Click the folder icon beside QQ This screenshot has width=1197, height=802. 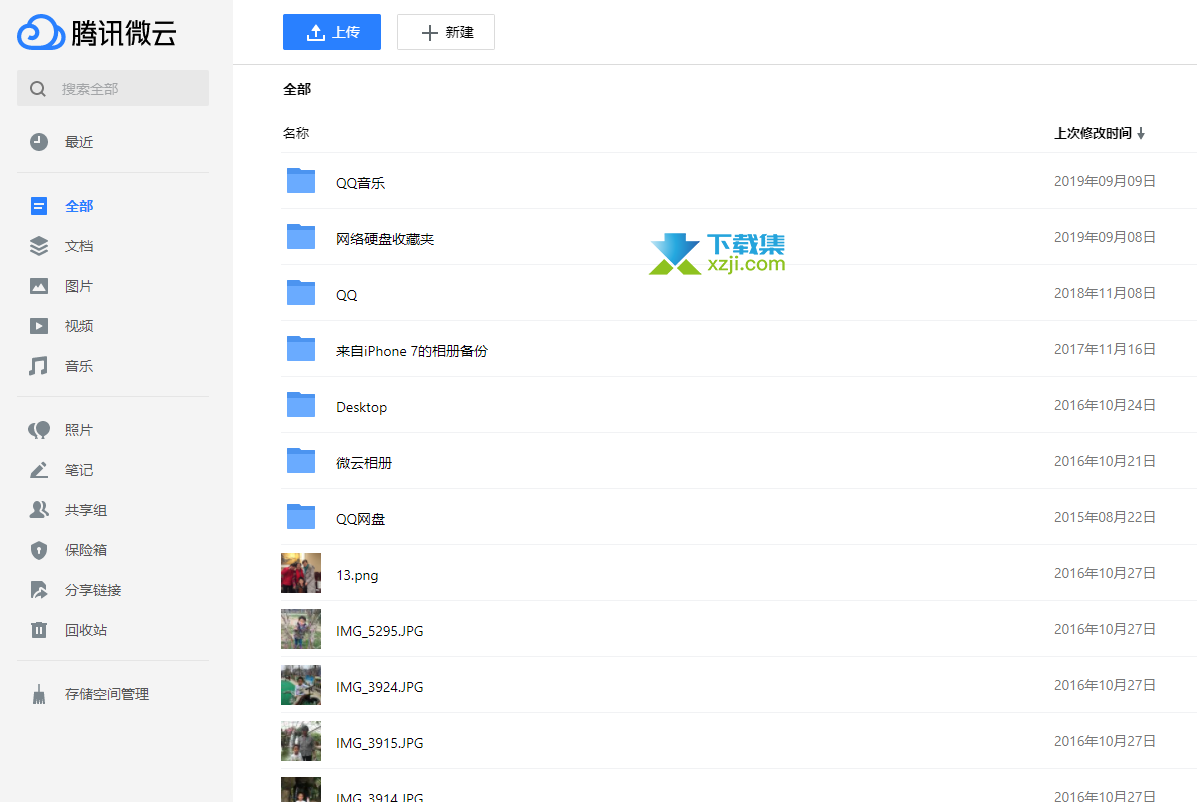click(x=301, y=293)
